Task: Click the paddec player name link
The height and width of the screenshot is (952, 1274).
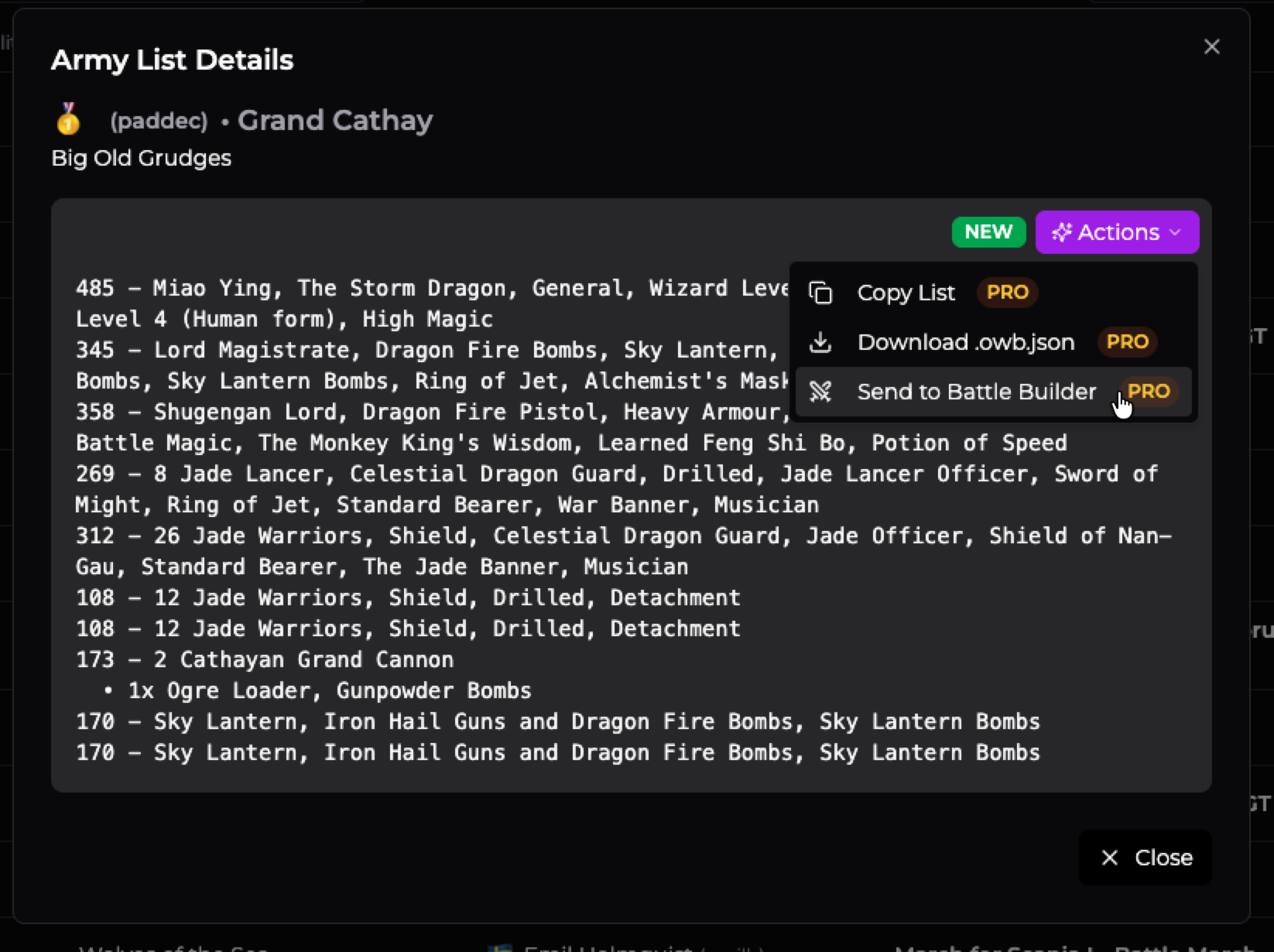Action: pyautogui.click(x=159, y=121)
